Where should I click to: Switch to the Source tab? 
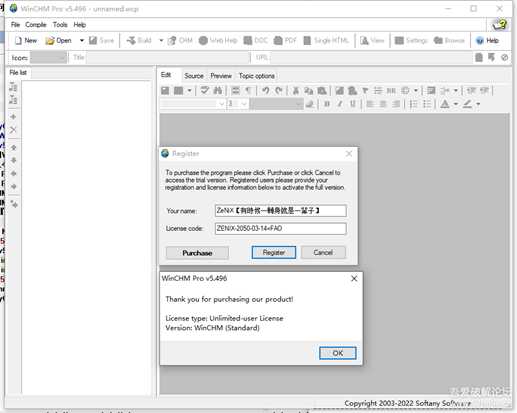tap(194, 76)
